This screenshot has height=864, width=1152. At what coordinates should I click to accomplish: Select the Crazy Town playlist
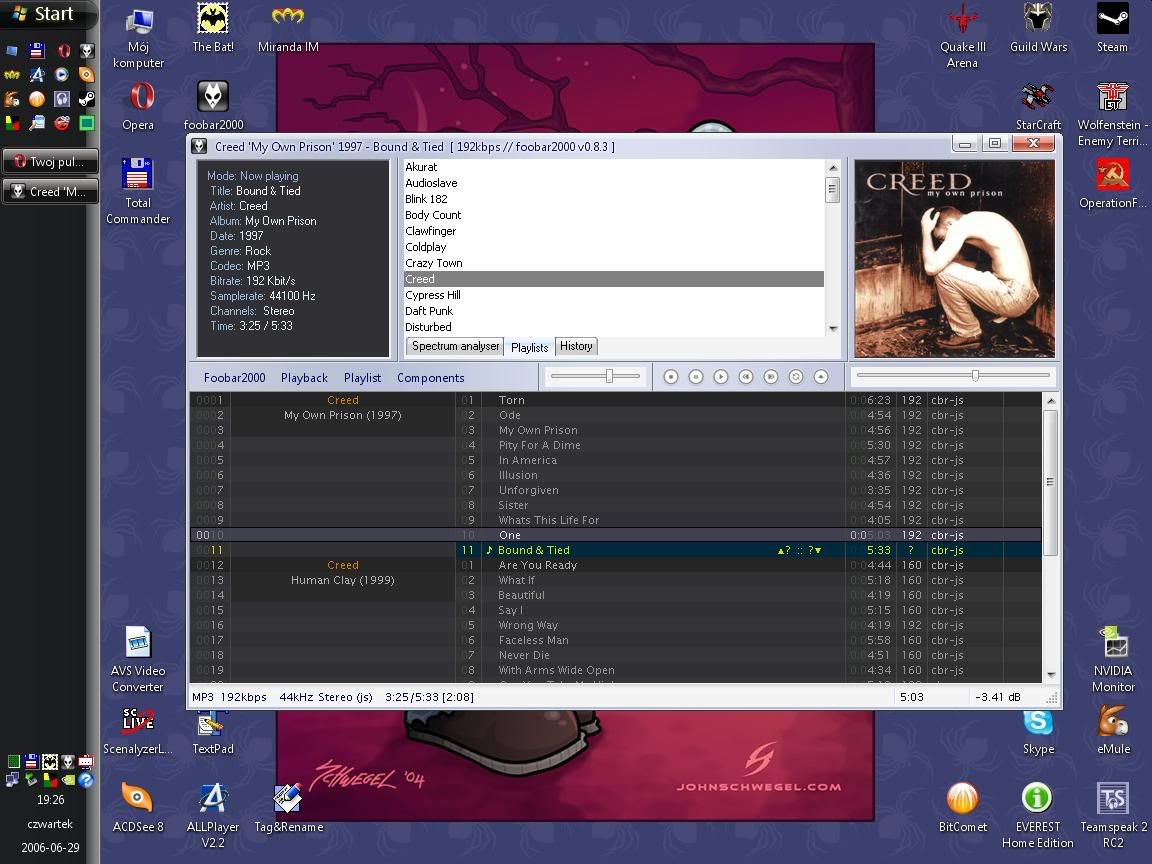point(613,263)
